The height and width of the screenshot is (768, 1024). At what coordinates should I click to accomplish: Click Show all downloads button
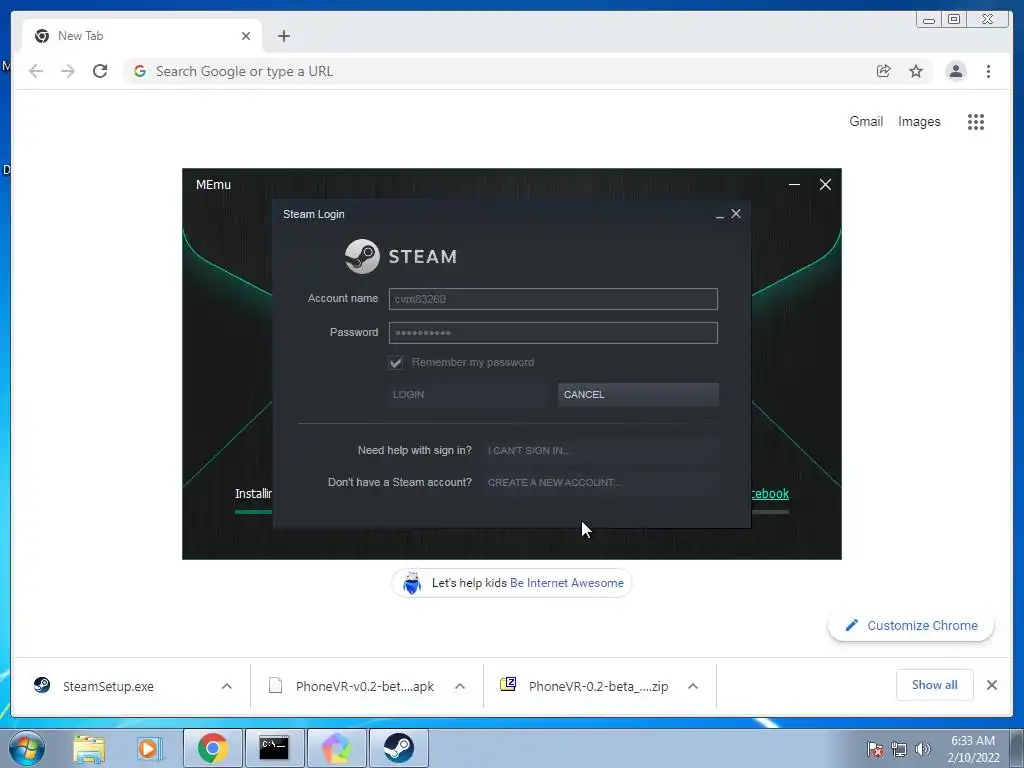935,685
